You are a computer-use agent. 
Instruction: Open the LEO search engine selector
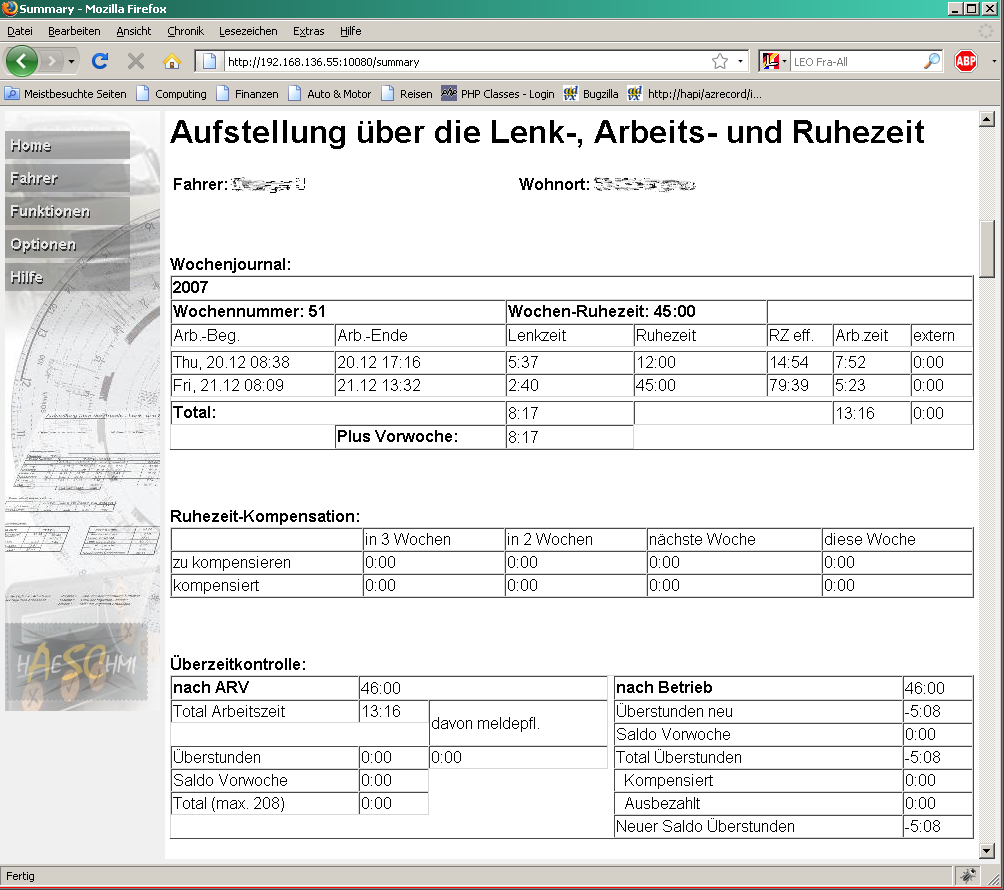tap(775, 61)
